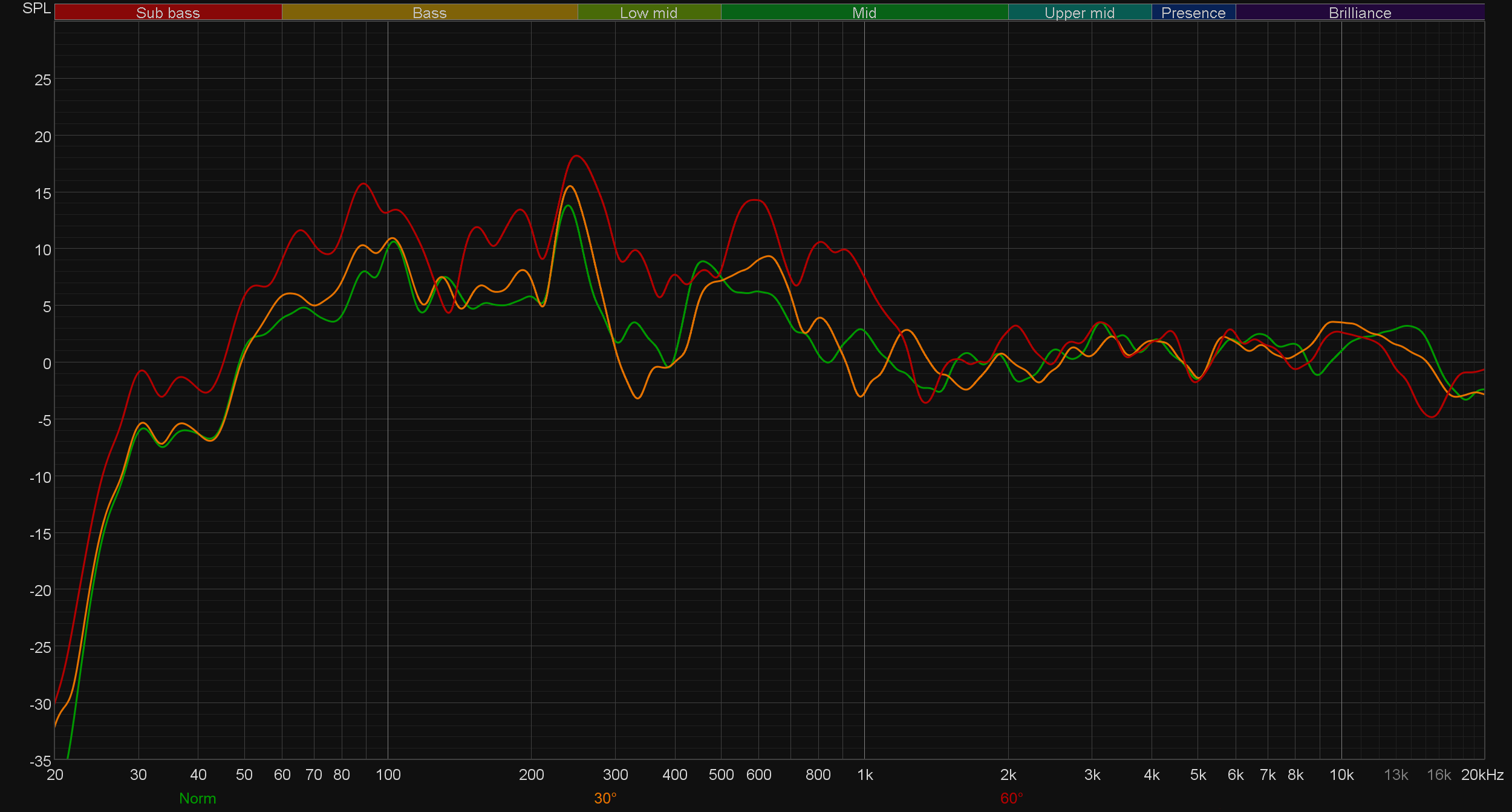
Task: Click the 1k frequency axis tick label
Action: [864, 774]
